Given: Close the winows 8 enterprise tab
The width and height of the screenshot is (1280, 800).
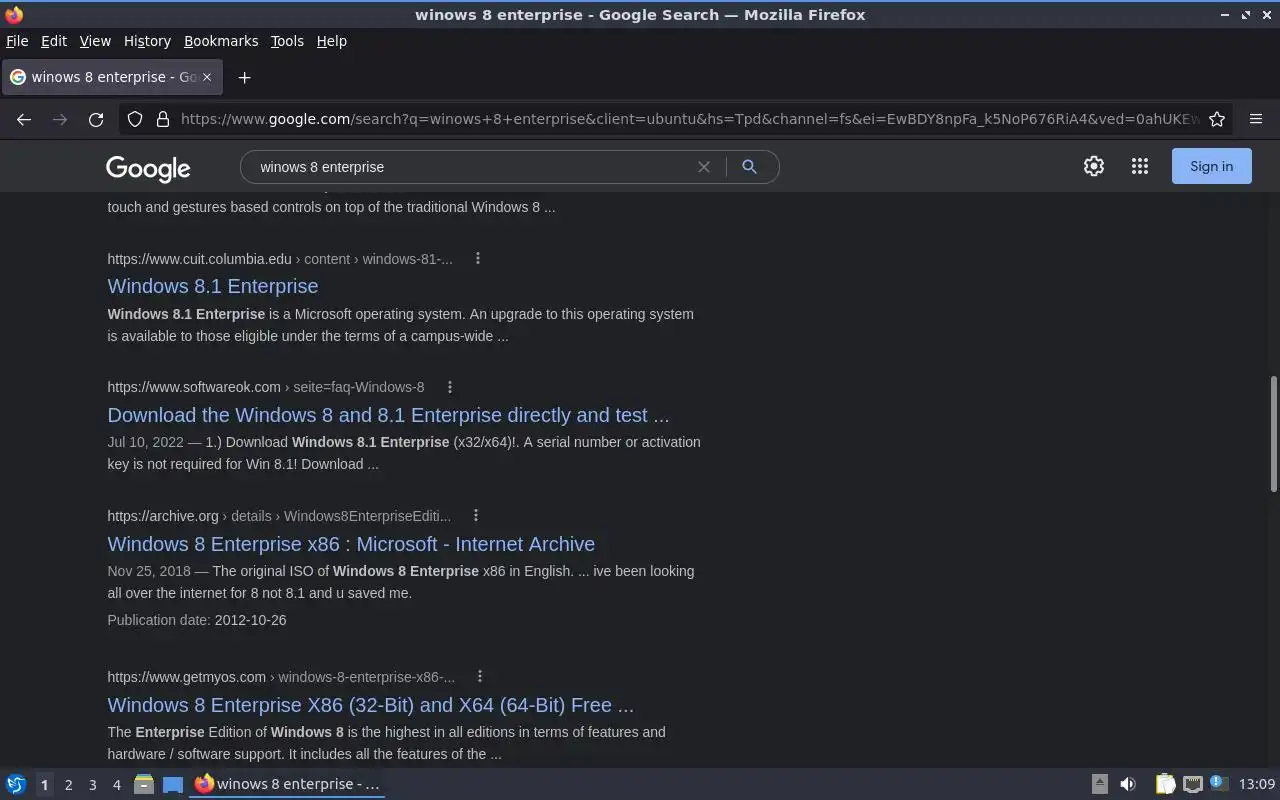Looking at the screenshot, I should [x=207, y=77].
